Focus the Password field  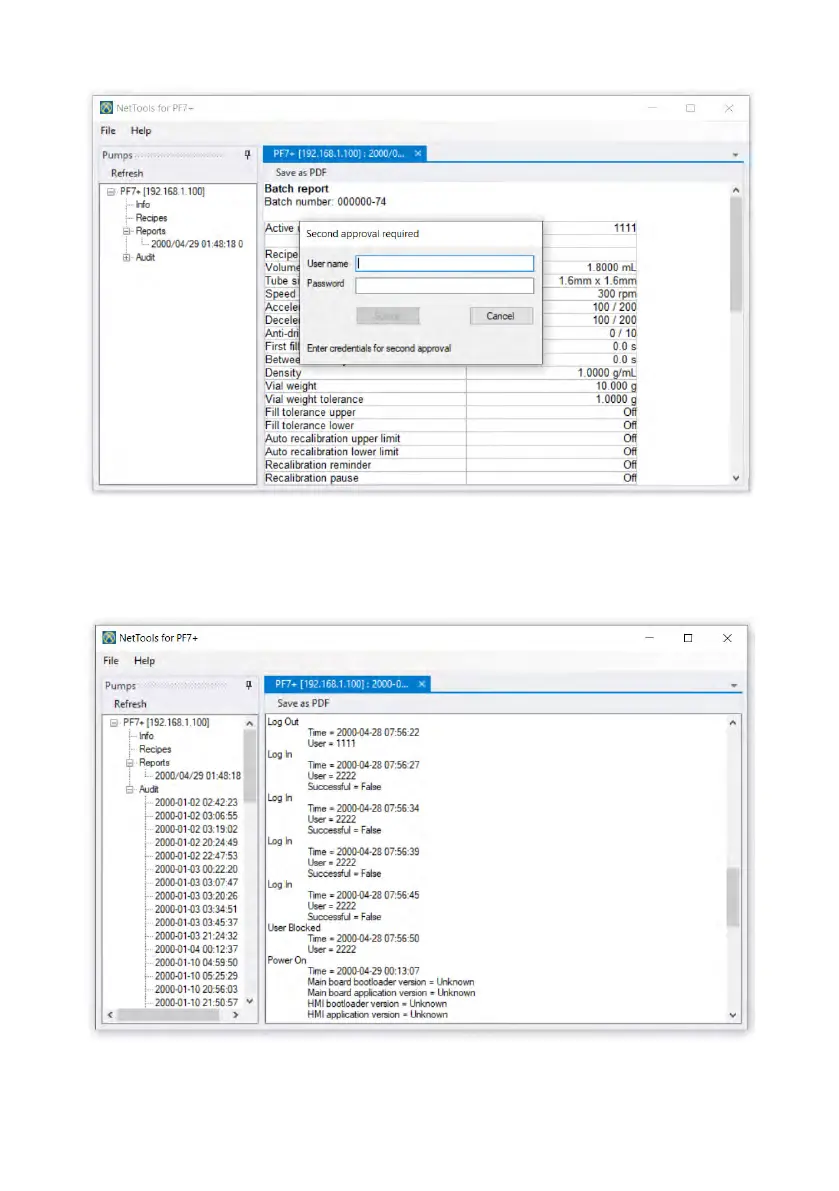point(445,286)
